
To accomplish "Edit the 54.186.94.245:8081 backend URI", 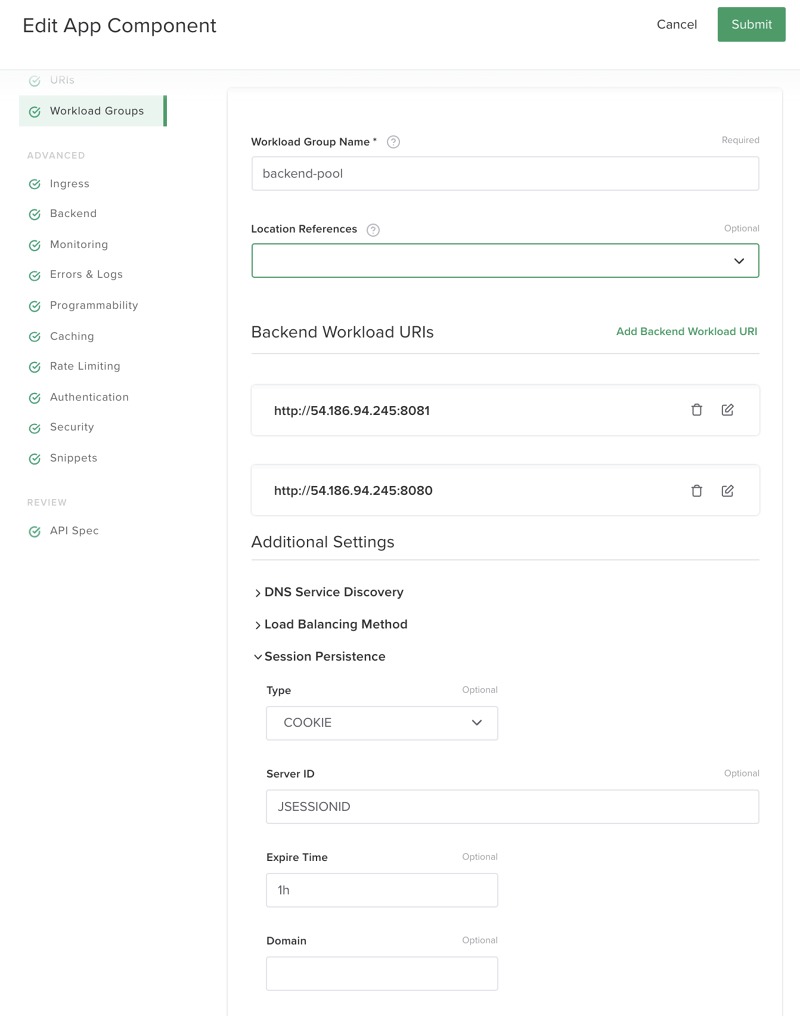I will click(x=727, y=410).
